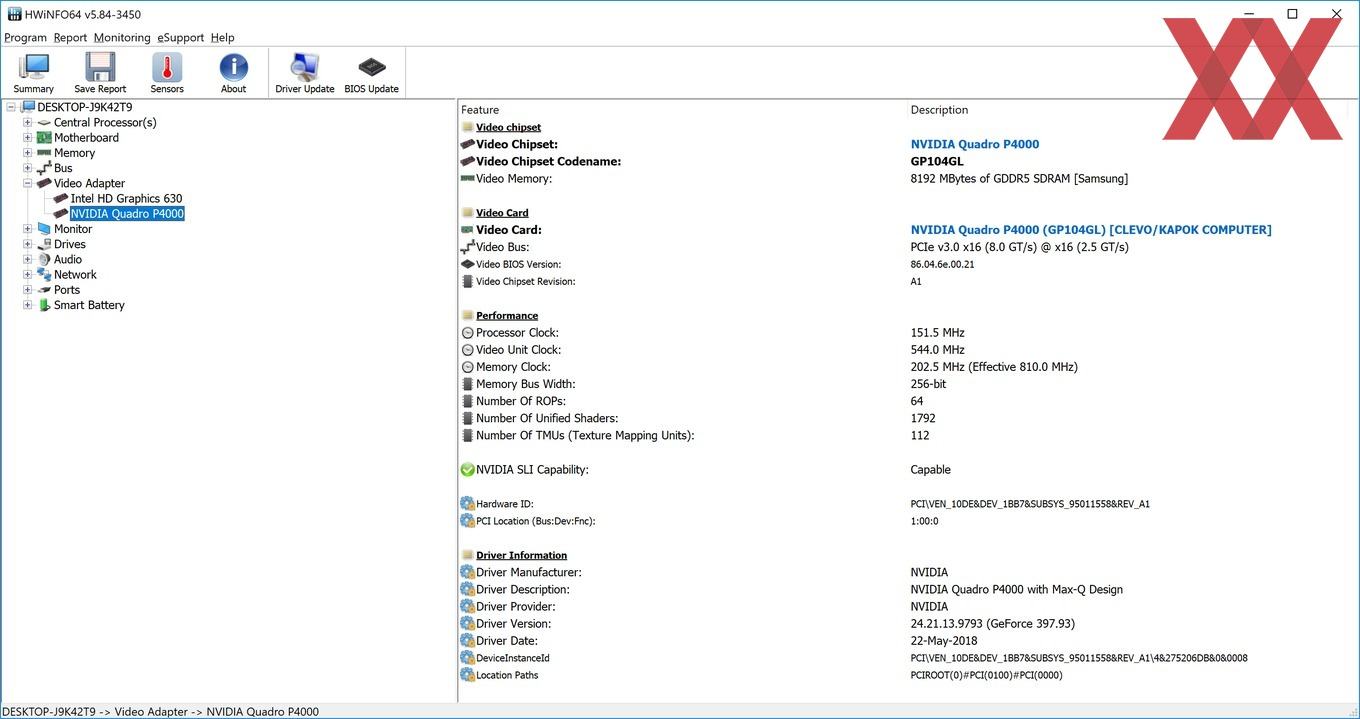
Task: Click the Ports tree icon
Action: pyautogui.click(x=44, y=290)
